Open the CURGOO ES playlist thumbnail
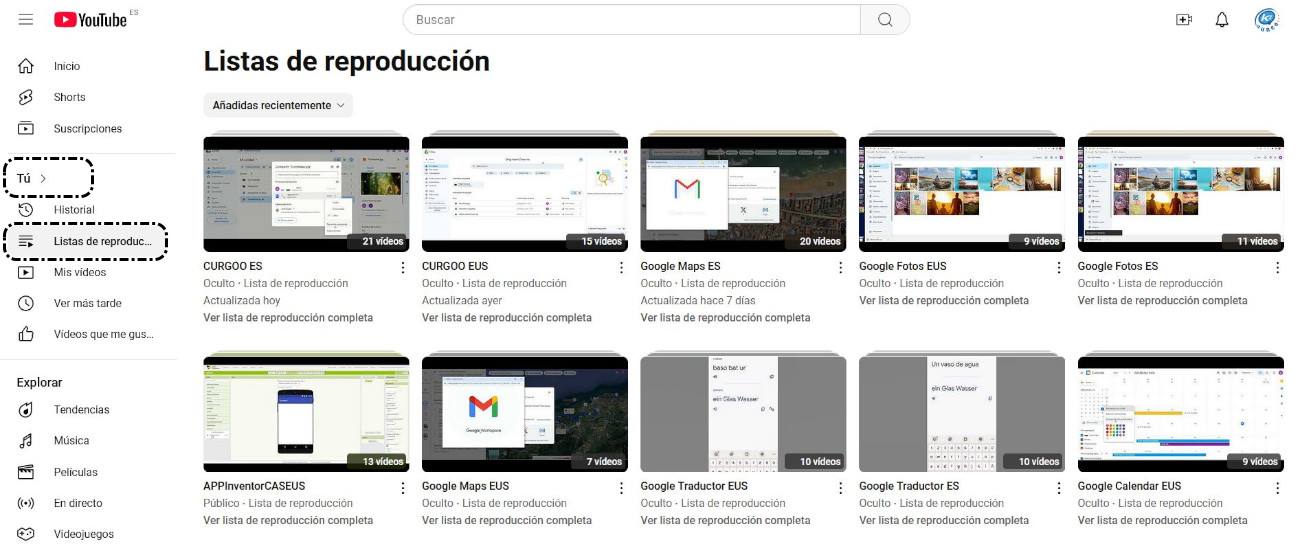 pos(306,192)
